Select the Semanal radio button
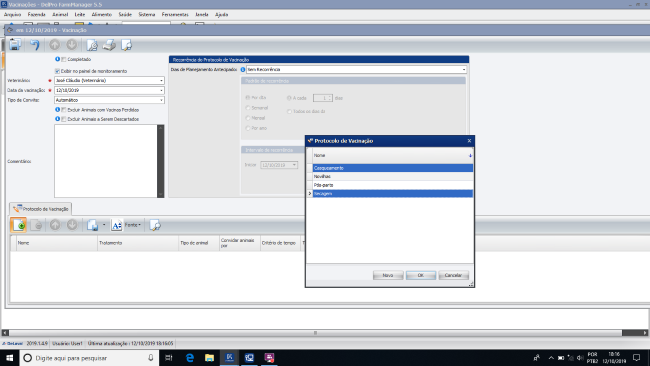650x366 pixels. click(248, 108)
